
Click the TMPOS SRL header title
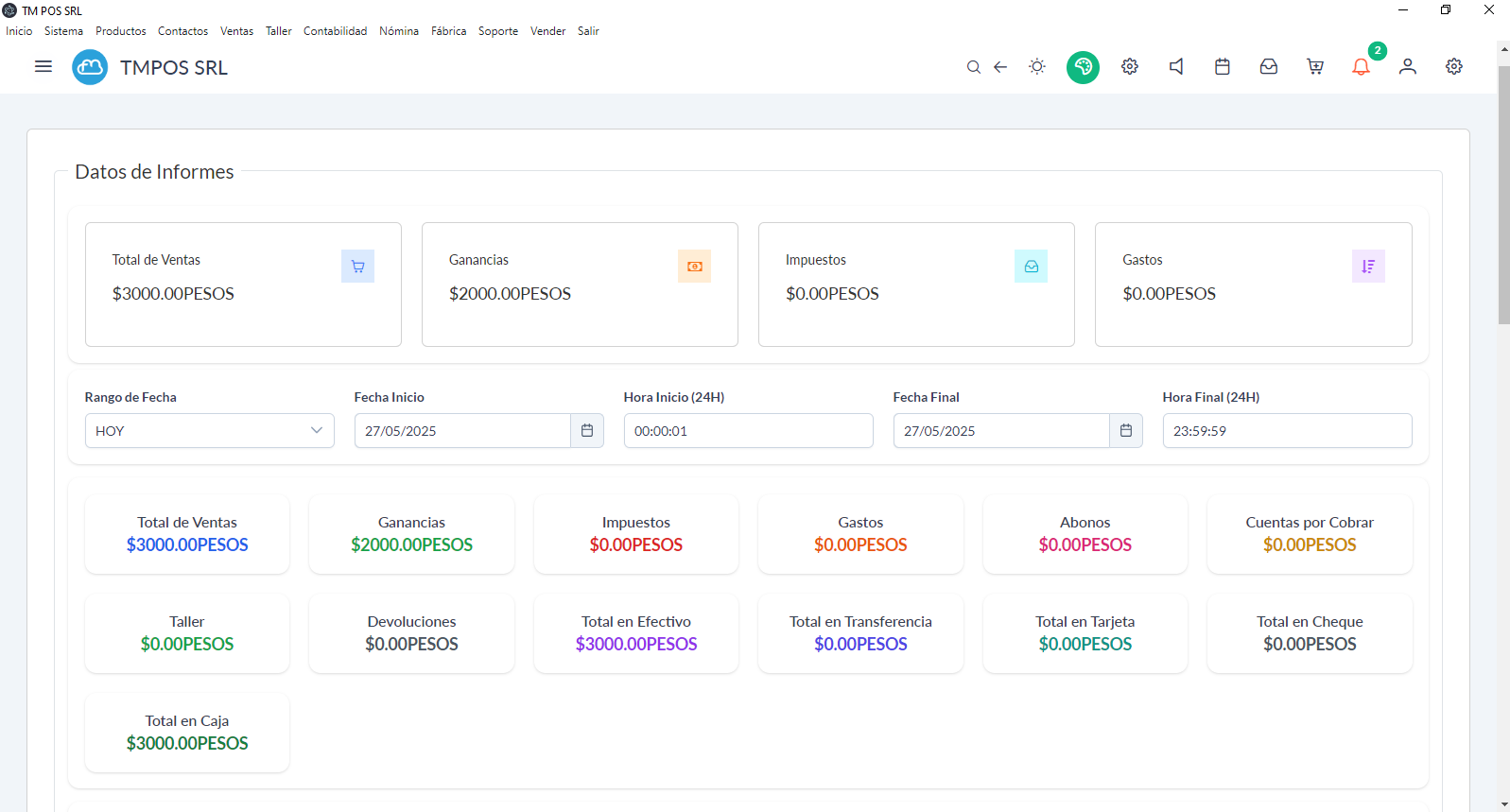tap(174, 68)
